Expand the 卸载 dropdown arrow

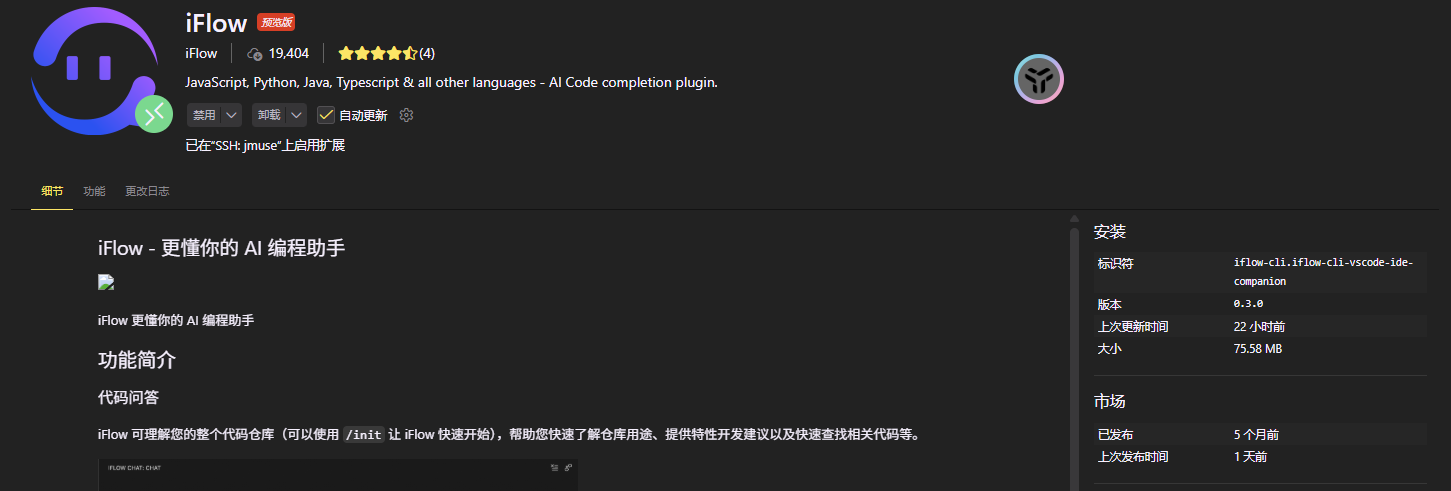296,115
